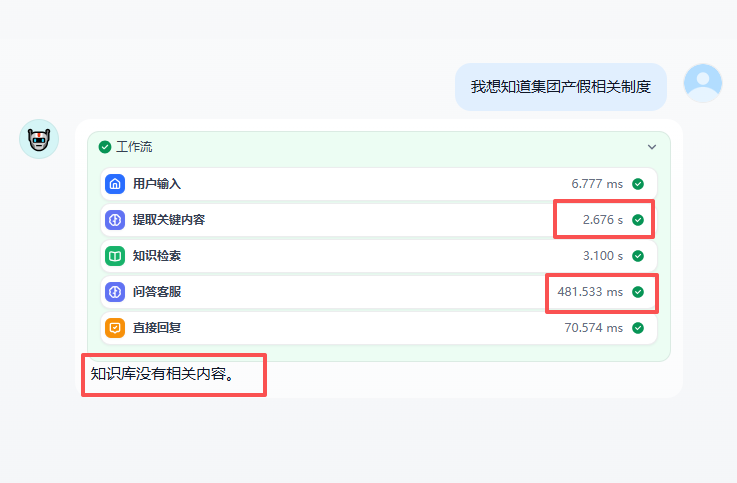Click the user profile avatar
Image resolution: width=737 pixels, height=483 pixels.
pyautogui.click(x=703, y=83)
